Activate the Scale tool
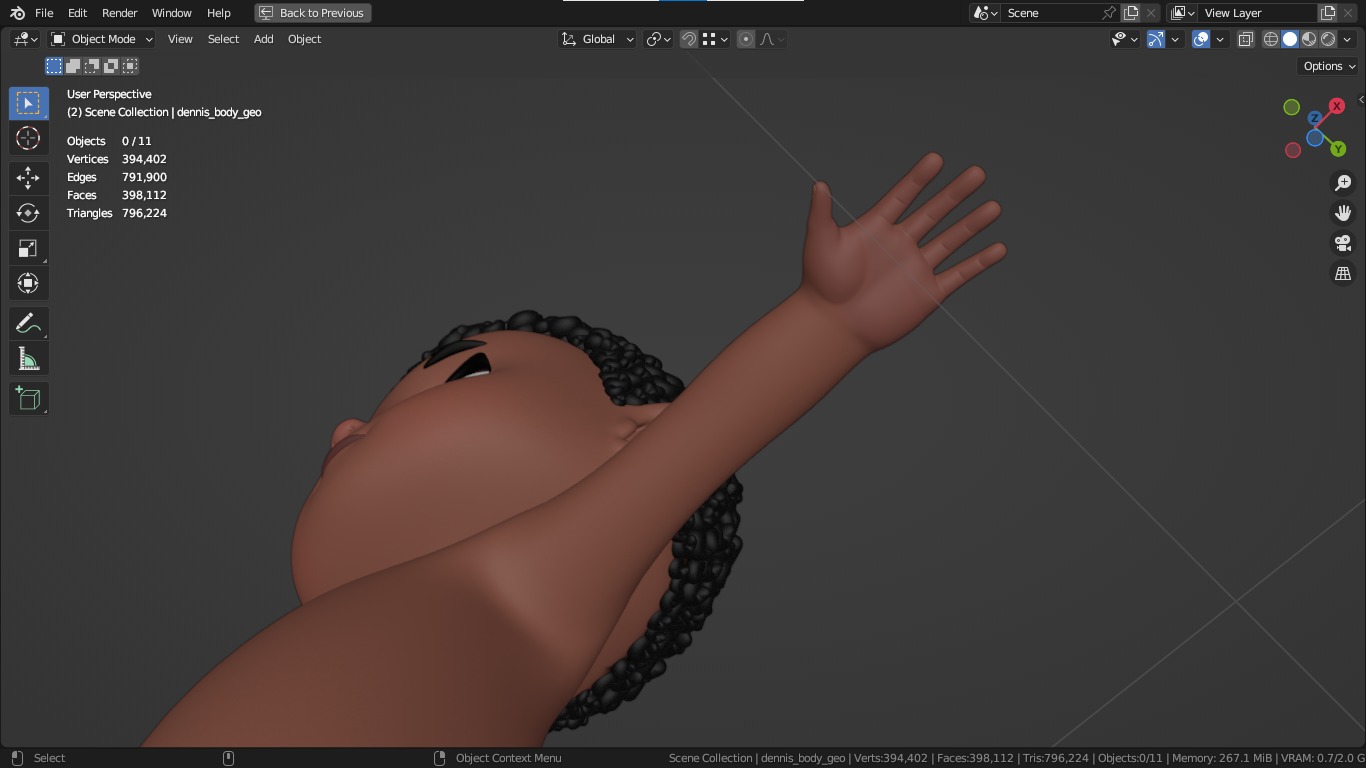 tap(28, 248)
